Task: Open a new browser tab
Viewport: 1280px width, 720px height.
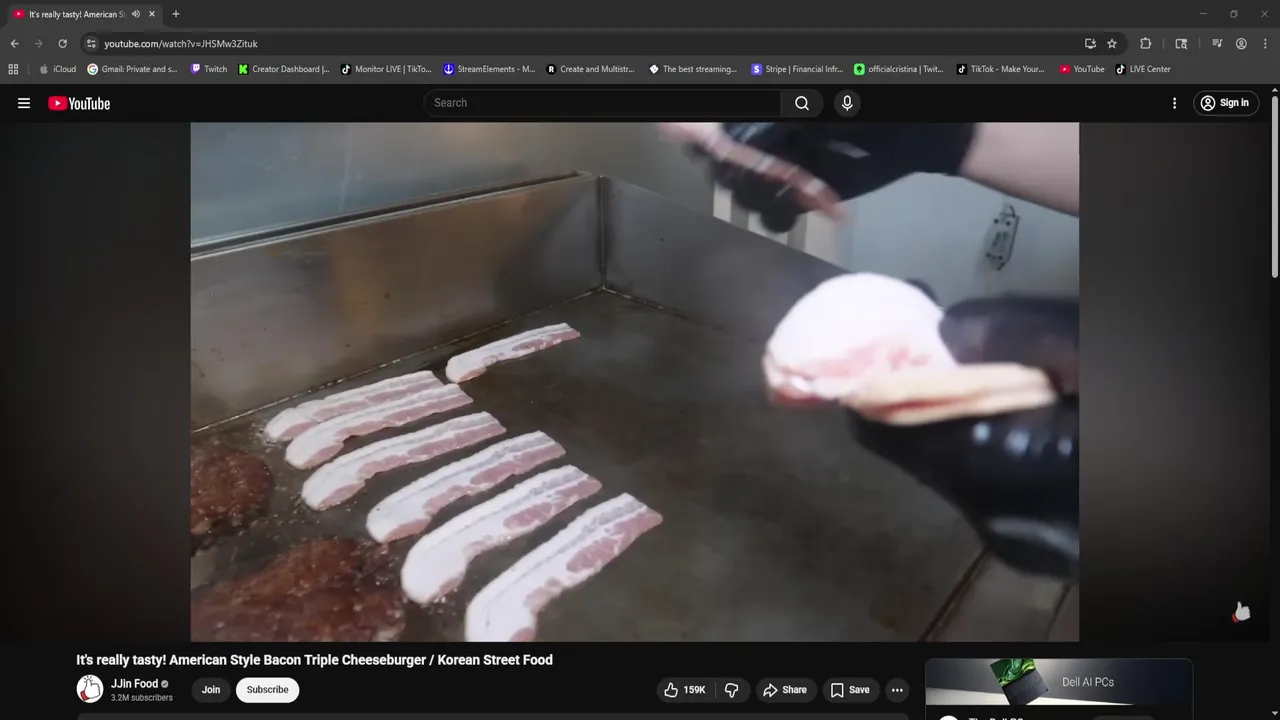Action: (x=176, y=14)
